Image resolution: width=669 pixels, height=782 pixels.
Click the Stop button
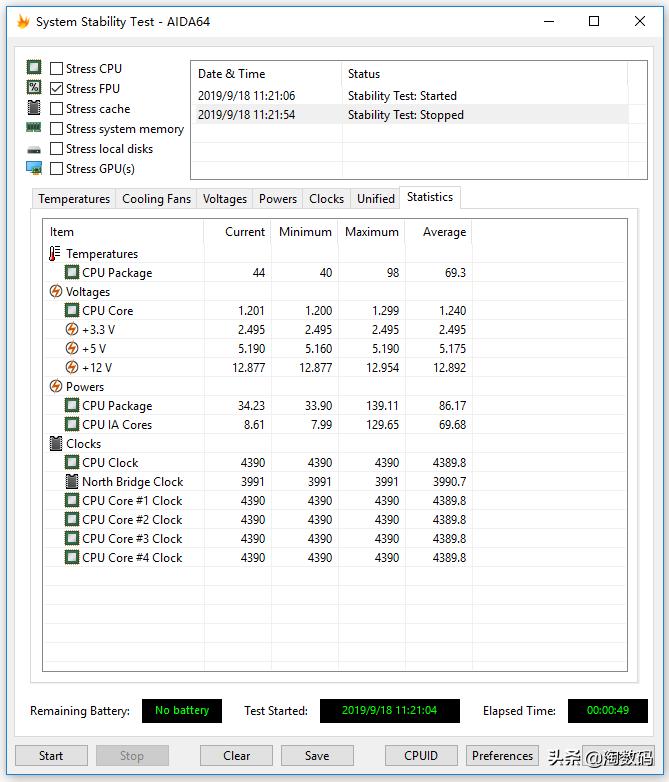(x=132, y=756)
